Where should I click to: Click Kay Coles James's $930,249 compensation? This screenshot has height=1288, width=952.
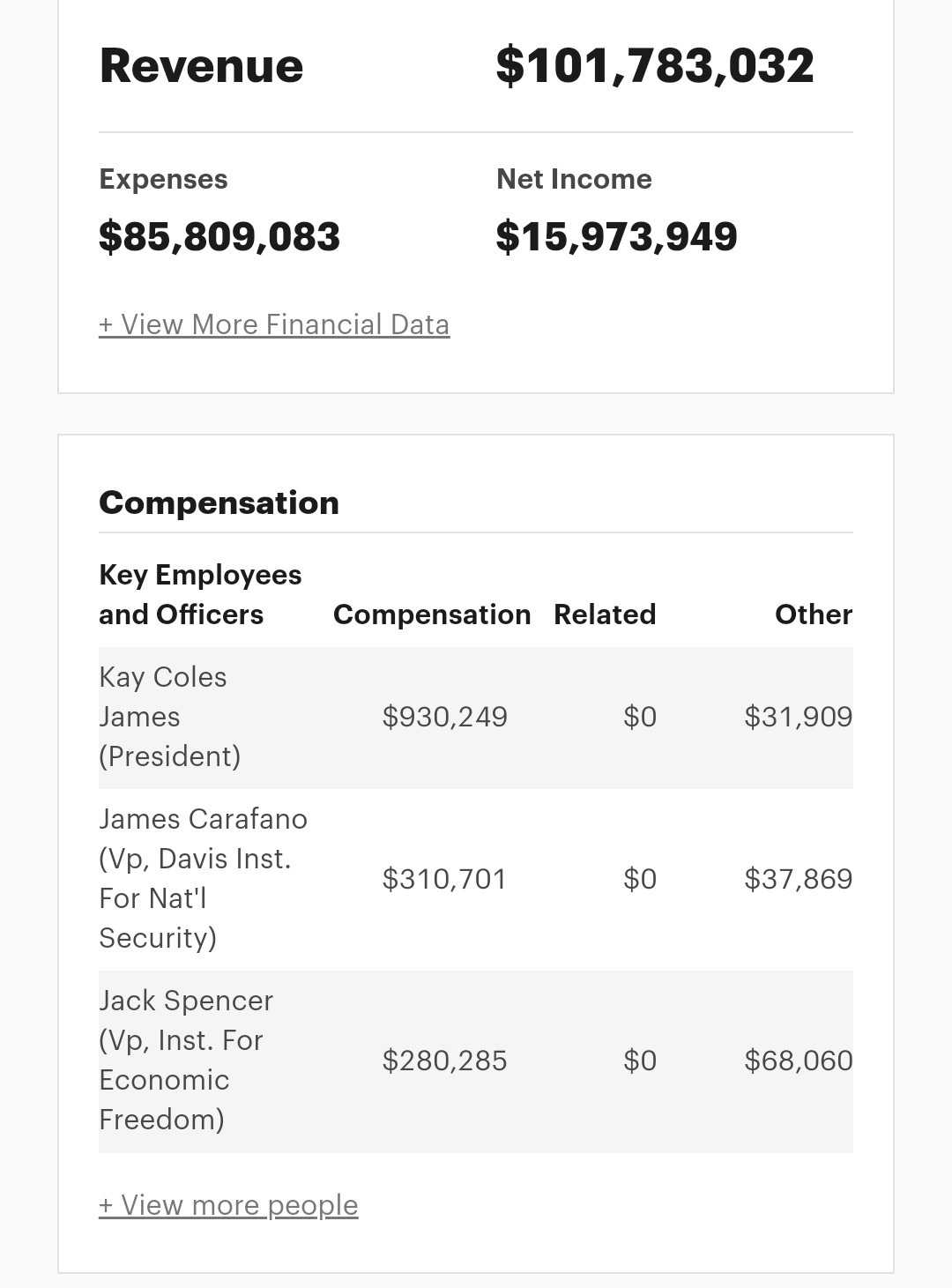(444, 717)
